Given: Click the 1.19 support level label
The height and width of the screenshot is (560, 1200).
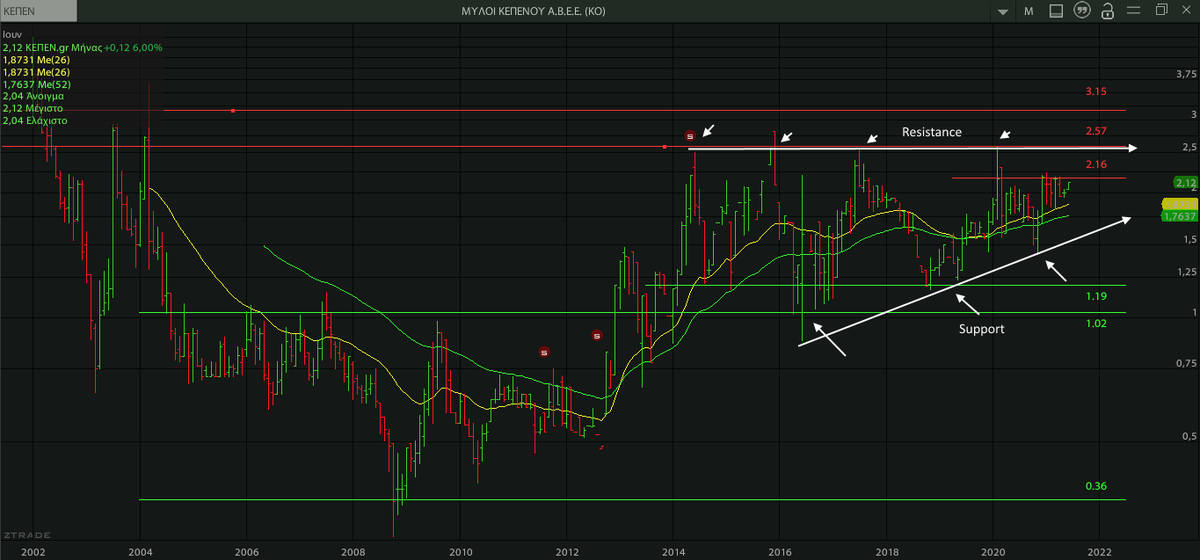Looking at the screenshot, I should [x=1096, y=297].
